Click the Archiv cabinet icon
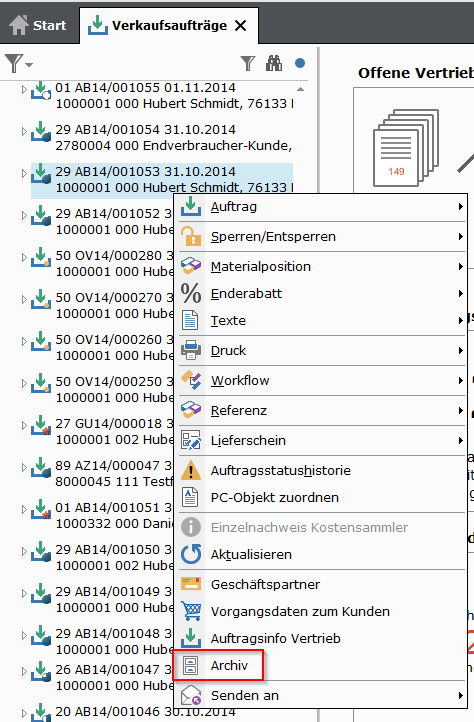The width and height of the screenshot is (474, 722). coord(190,665)
